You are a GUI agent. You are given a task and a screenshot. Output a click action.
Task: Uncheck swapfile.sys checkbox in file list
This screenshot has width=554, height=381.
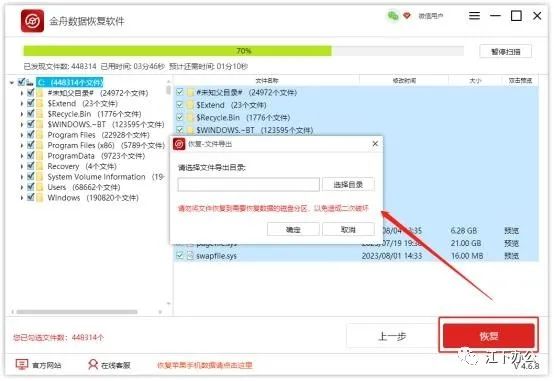pos(180,255)
